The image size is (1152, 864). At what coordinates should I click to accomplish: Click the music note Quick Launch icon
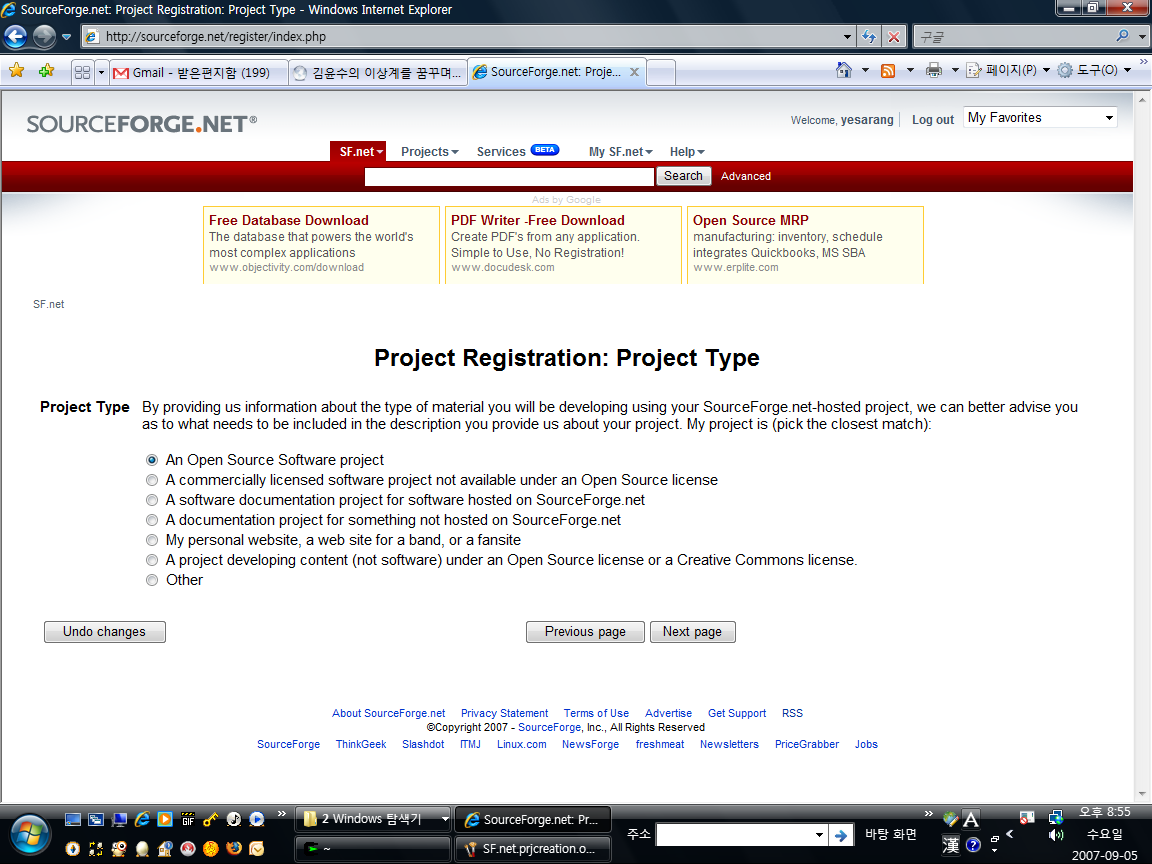tap(234, 819)
